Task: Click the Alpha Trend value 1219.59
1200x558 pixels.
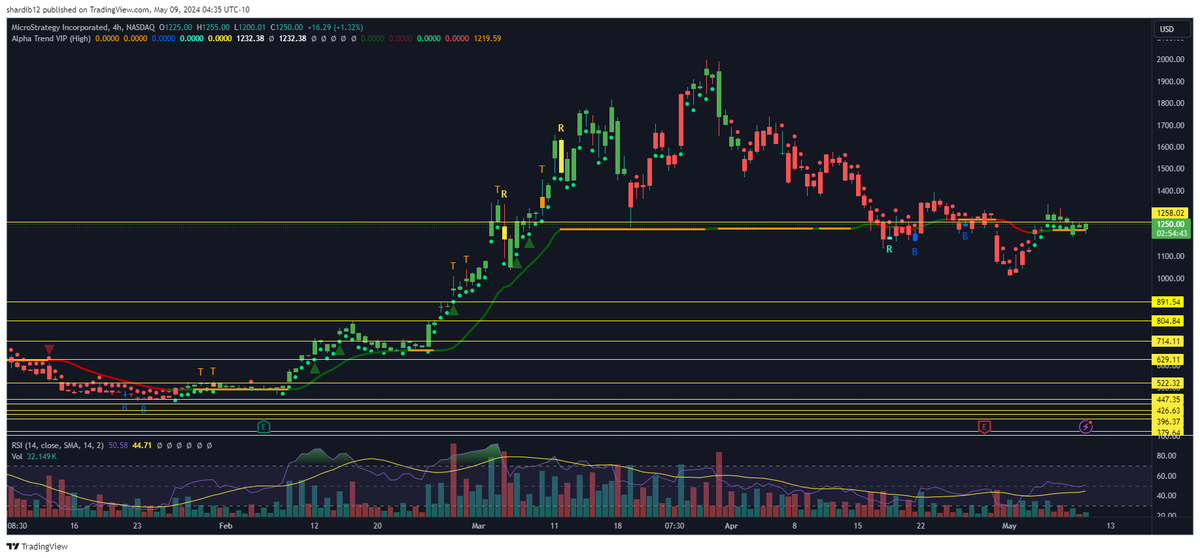Action: [488, 38]
